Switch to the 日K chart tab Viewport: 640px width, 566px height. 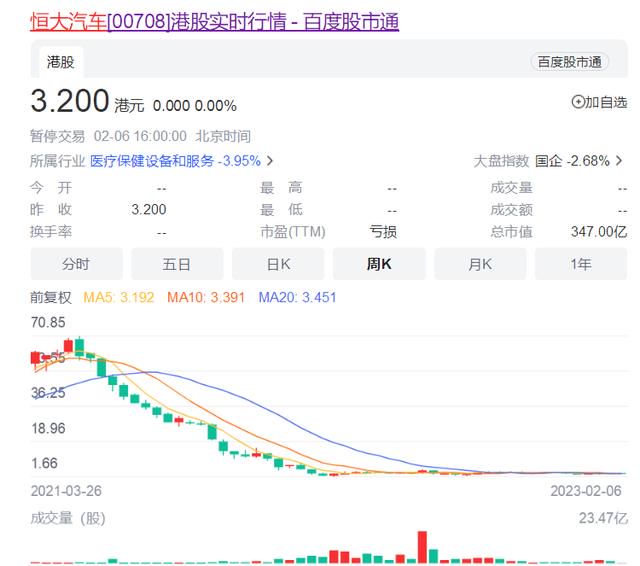click(x=278, y=264)
